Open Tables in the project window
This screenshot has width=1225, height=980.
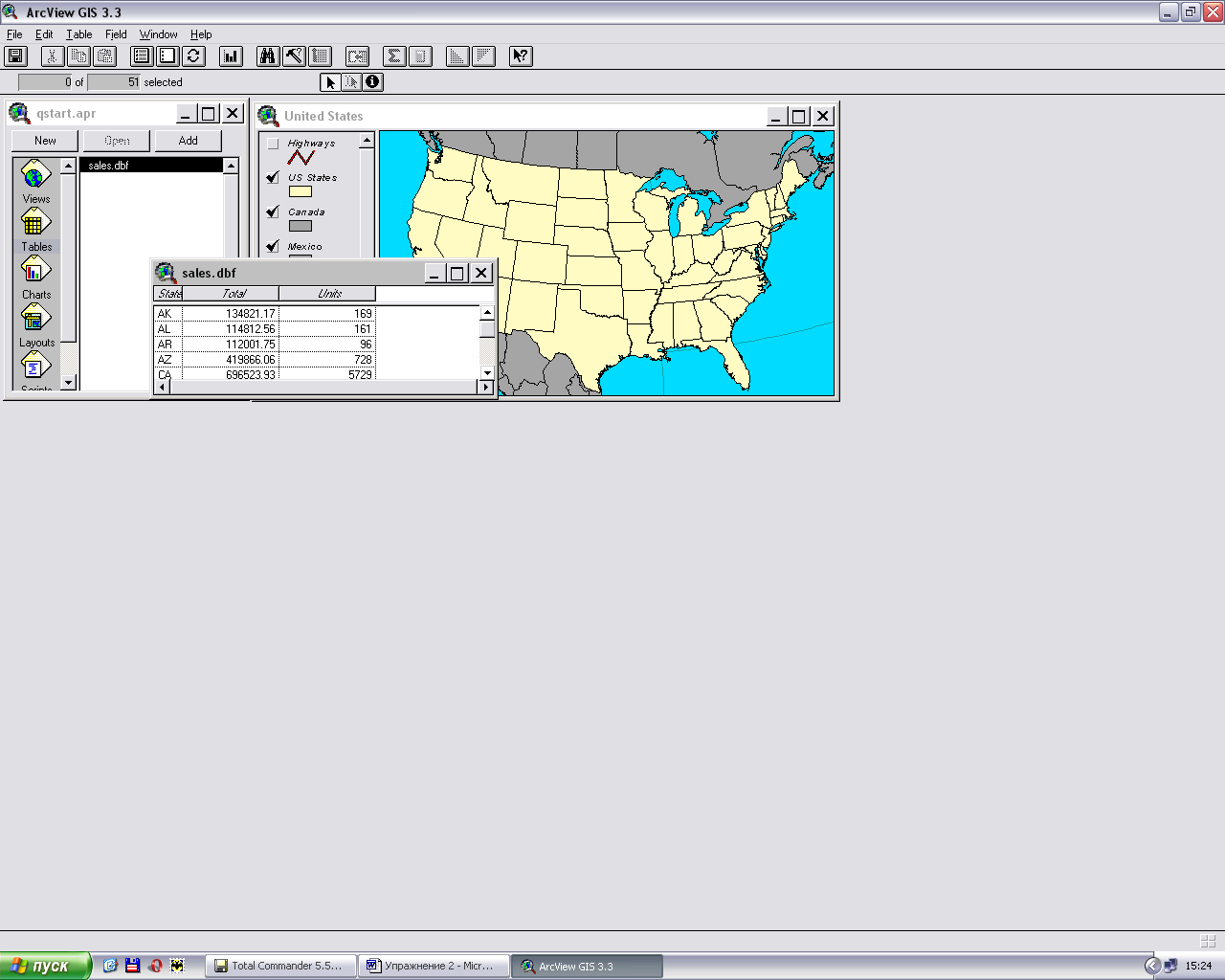pos(35,230)
